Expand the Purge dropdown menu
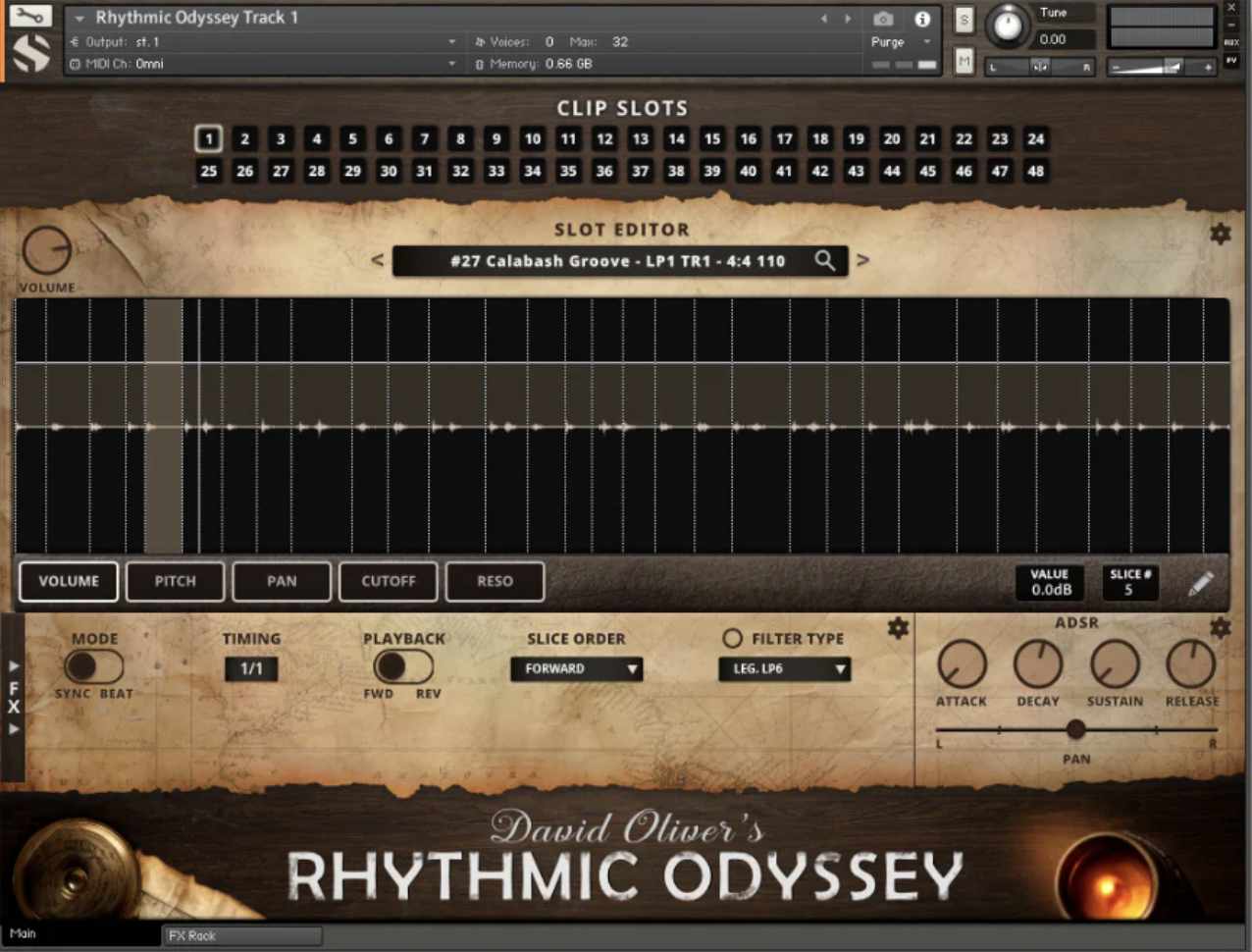1252x952 pixels. click(898, 42)
